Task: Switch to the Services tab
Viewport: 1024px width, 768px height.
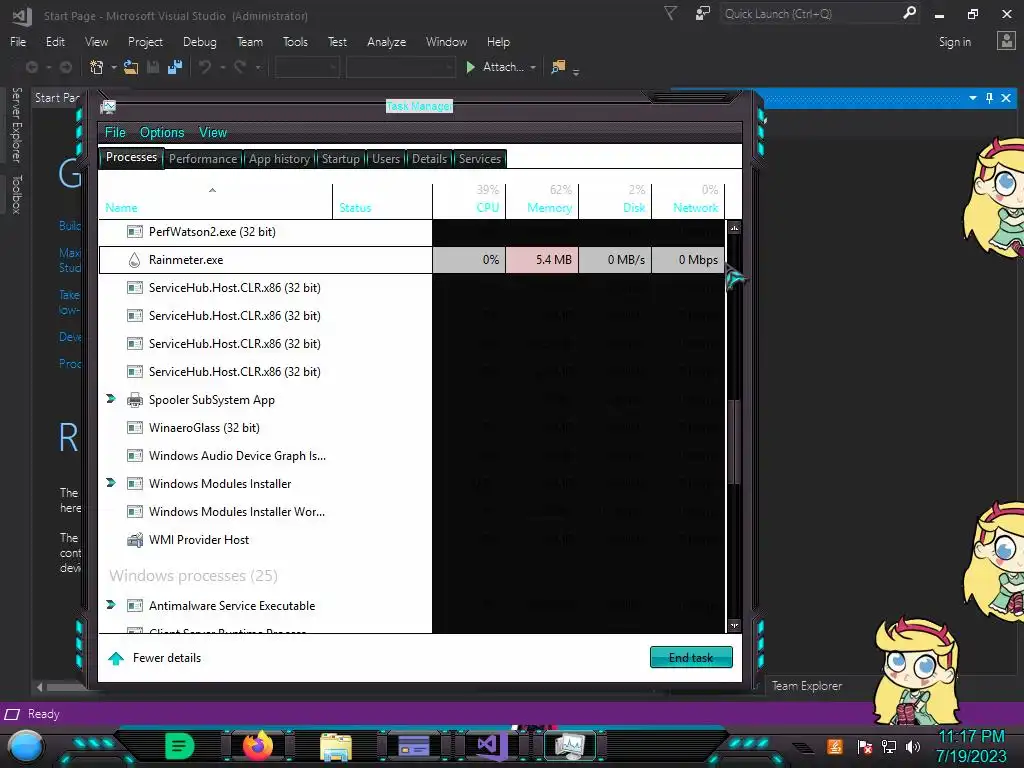Action: 479,159
